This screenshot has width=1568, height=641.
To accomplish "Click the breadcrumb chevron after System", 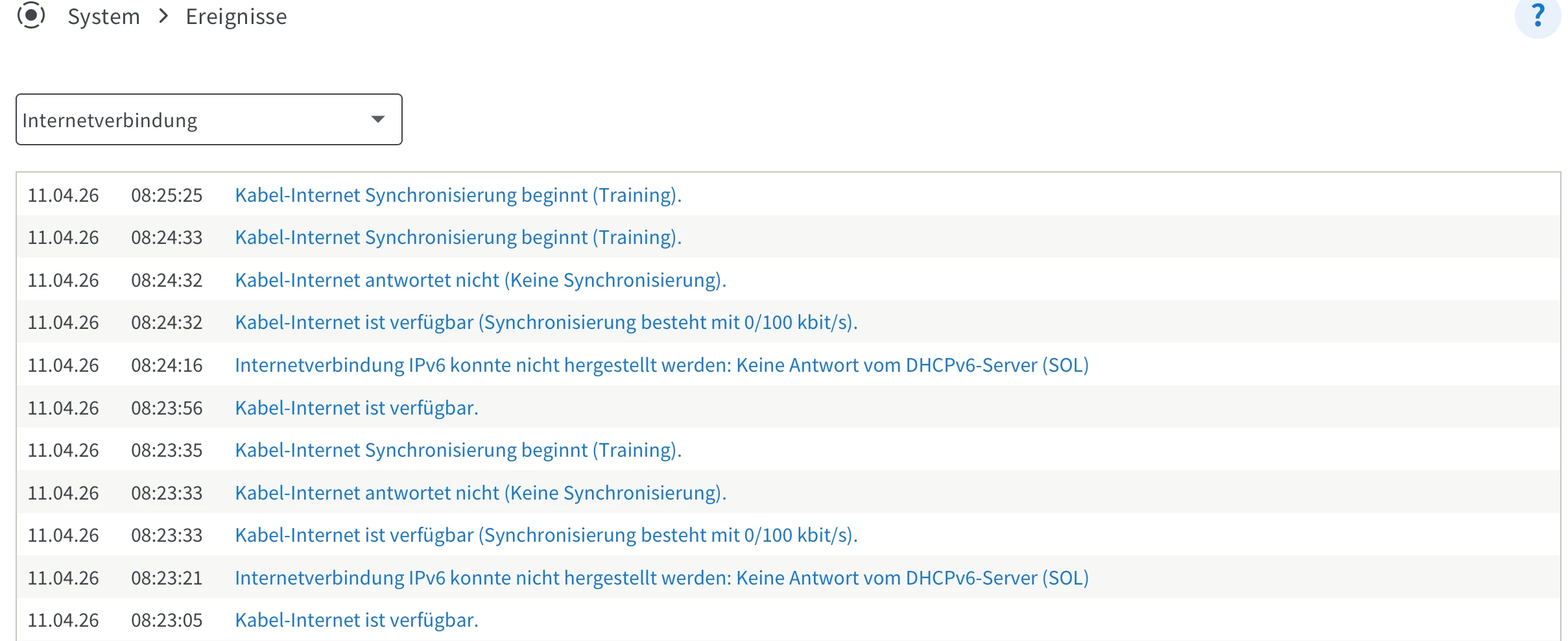I will [163, 16].
